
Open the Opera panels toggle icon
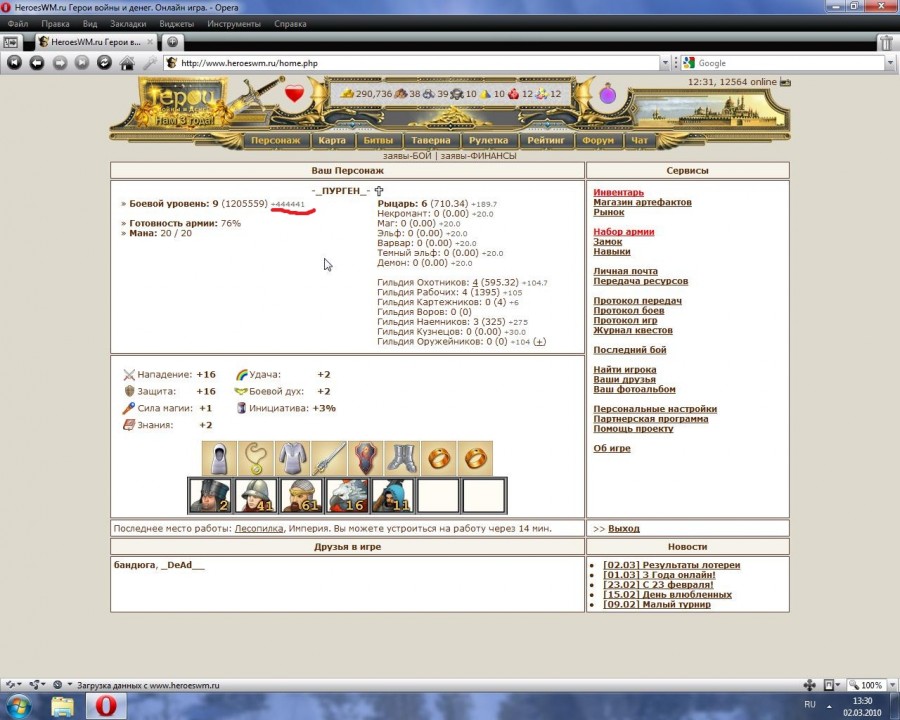point(11,42)
